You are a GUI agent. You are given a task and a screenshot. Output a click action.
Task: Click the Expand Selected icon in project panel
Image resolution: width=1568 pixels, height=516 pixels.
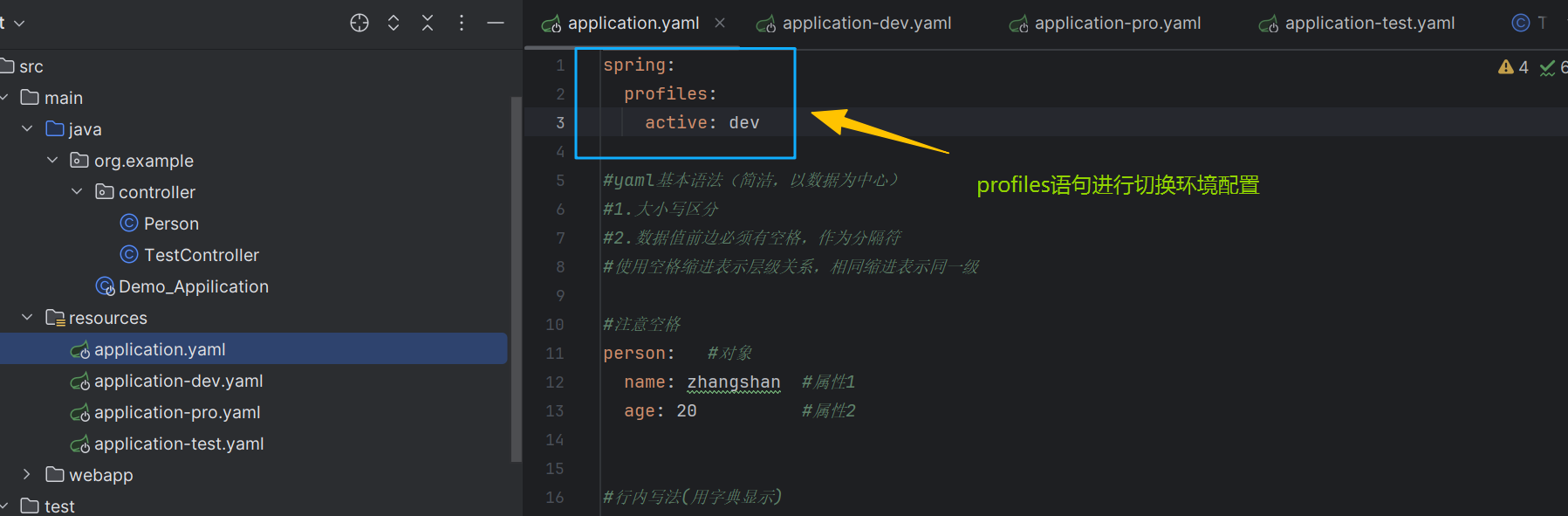pyautogui.click(x=394, y=23)
